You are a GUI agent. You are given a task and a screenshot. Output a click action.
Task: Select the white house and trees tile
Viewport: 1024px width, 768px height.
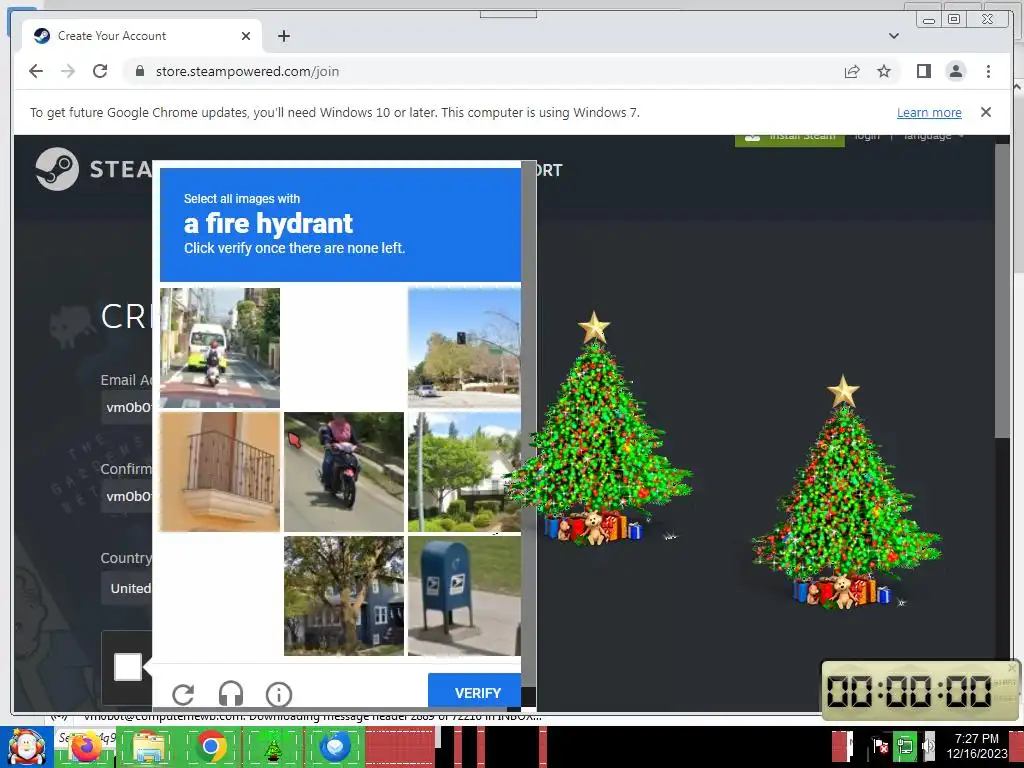point(464,472)
